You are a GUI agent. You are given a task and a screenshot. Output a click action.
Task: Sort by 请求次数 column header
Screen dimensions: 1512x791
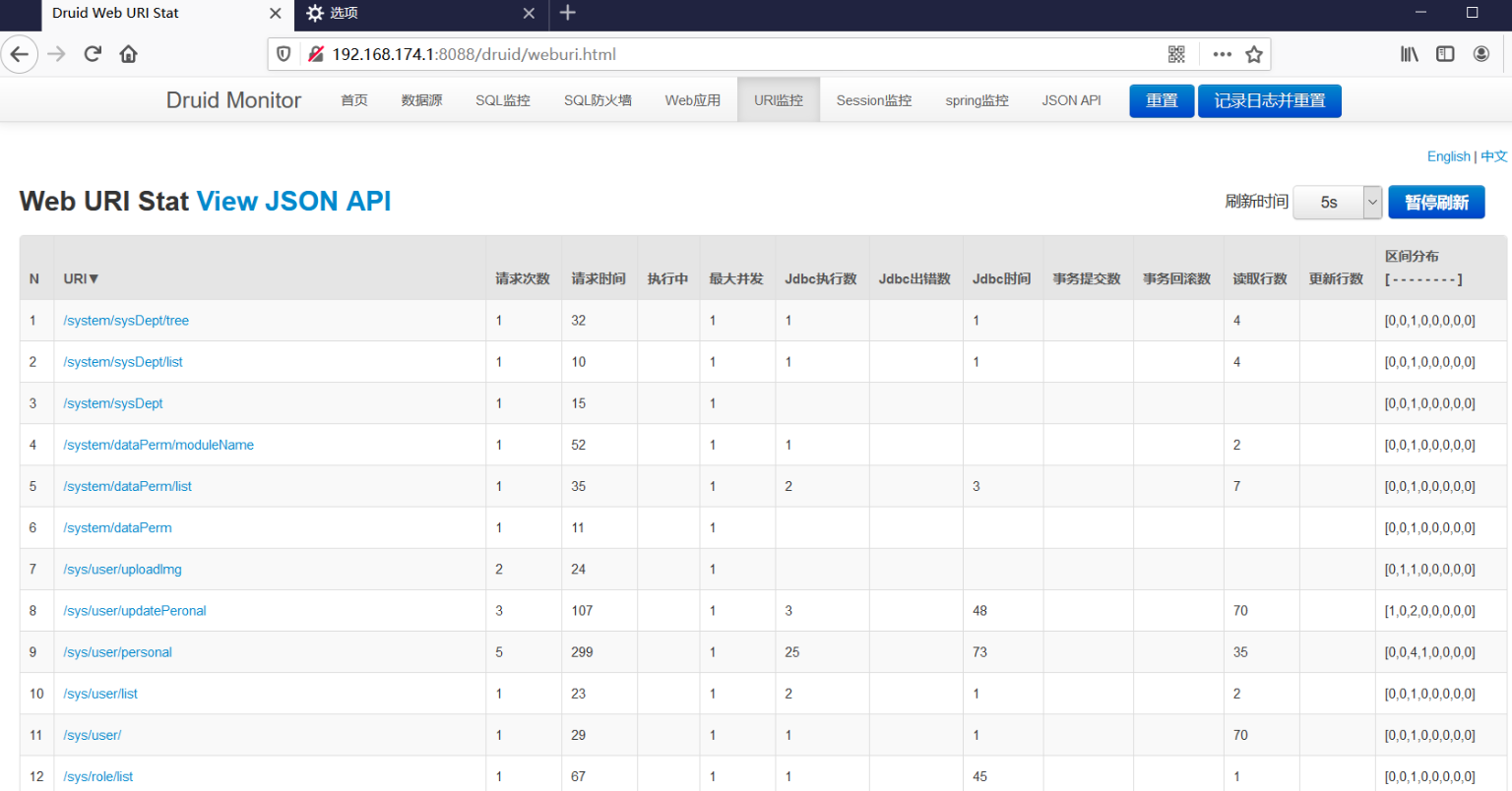(523, 279)
